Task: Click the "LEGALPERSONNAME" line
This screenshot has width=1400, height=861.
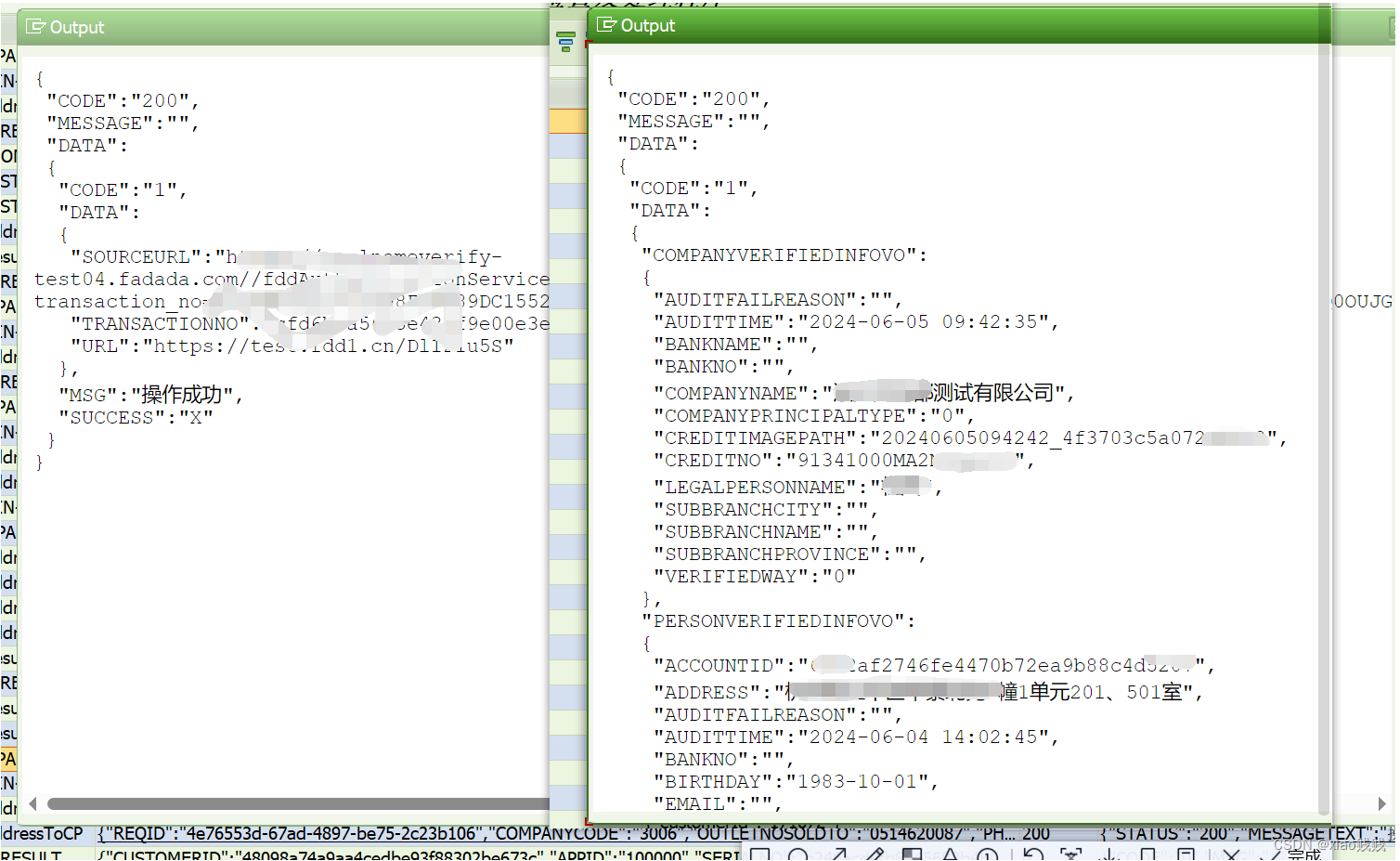Action: coord(797,487)
